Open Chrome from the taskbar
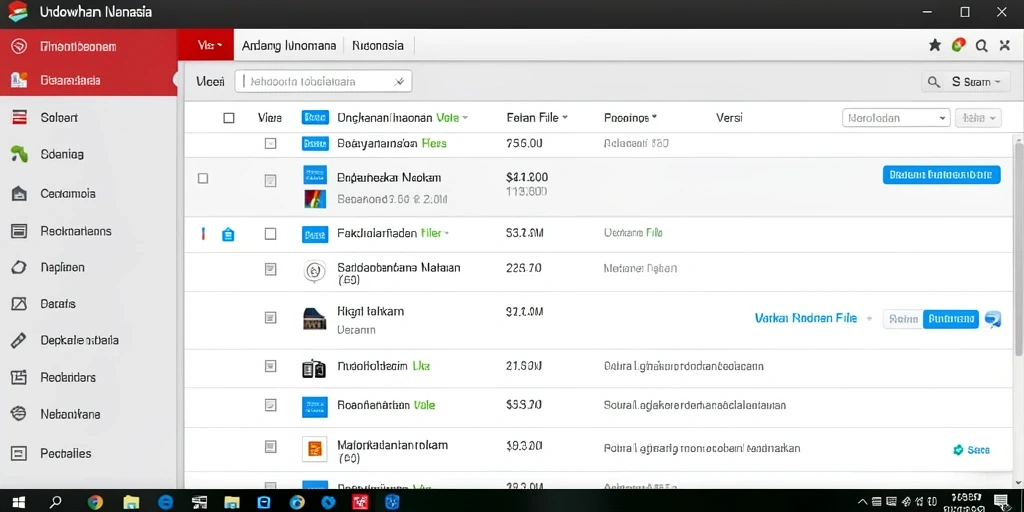The width and height of the screenshot is (1024, 512). 95,502
